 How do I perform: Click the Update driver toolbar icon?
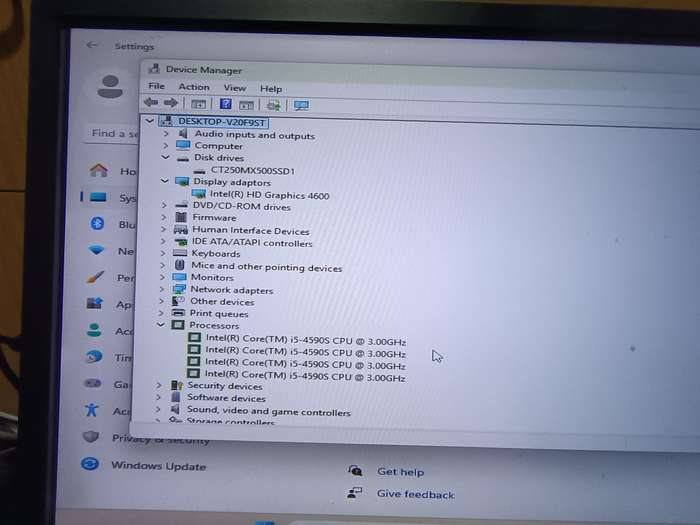[x=273, y=105]
